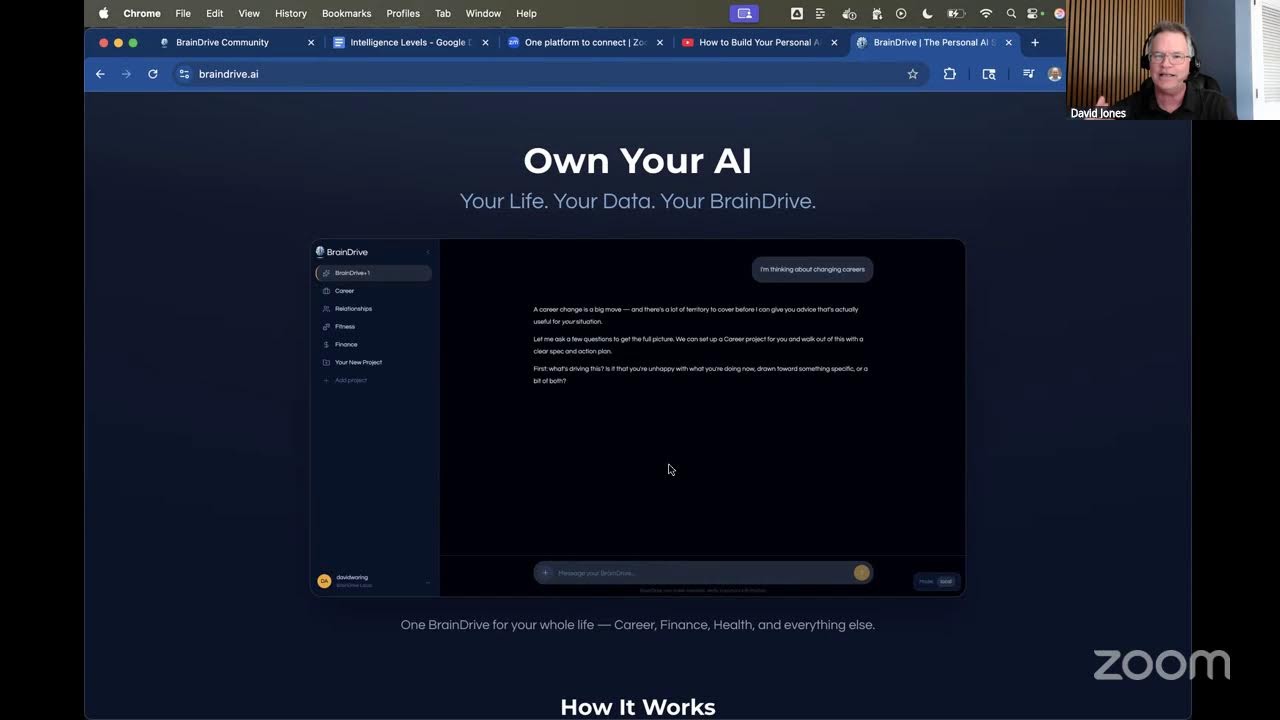
Task: Expand the davidwaring account menu chevron
Action: (428, 581)
